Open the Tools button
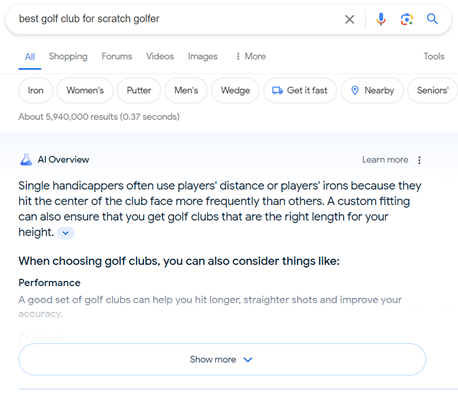Screen dimensions: 458x394 click(434, 56)
